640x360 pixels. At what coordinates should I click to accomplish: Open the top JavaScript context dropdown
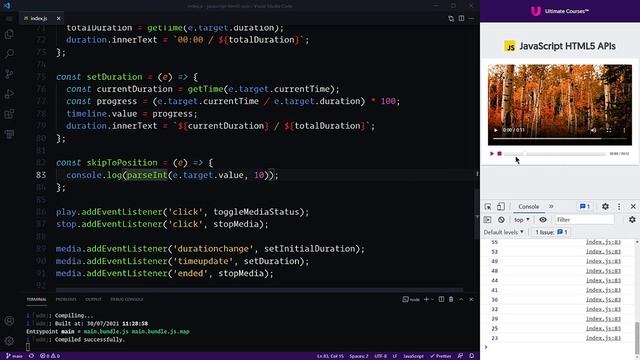(x=522, y=220)
